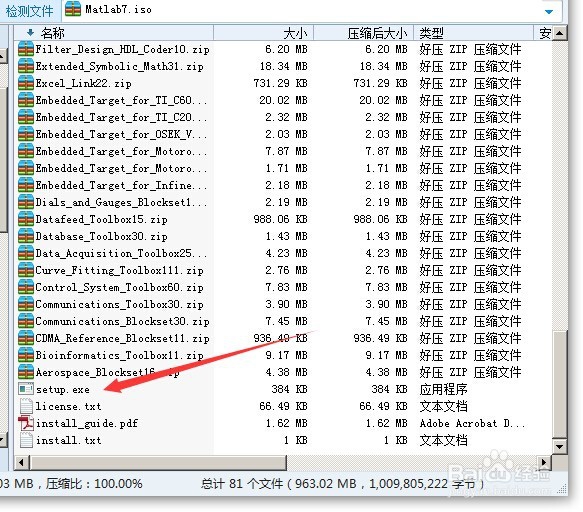Click the install.txt document icon

point(26,440)
